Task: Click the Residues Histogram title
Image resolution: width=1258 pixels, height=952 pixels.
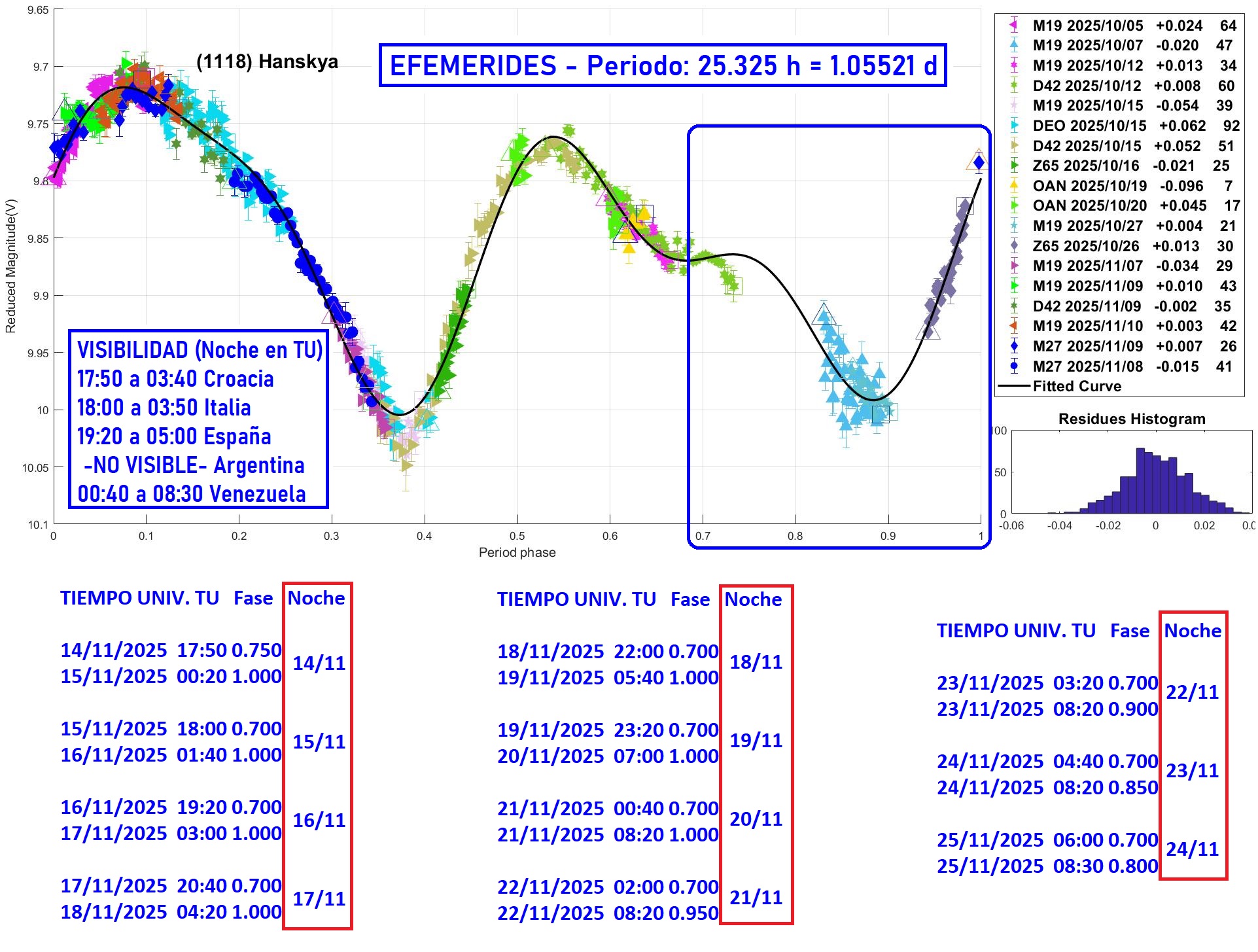Action: tap(1131, 419)
